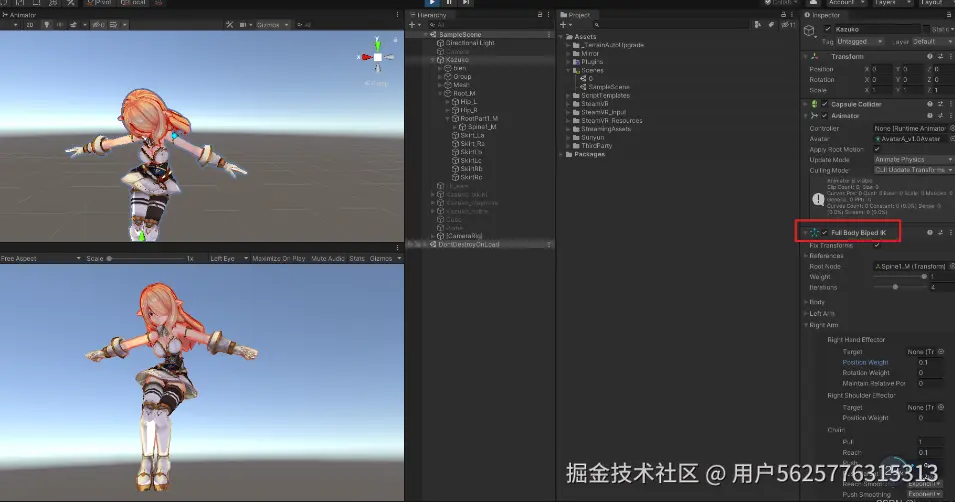Toggle Mute Audio in Game view

pyautogui.click(x=328, y=259)
